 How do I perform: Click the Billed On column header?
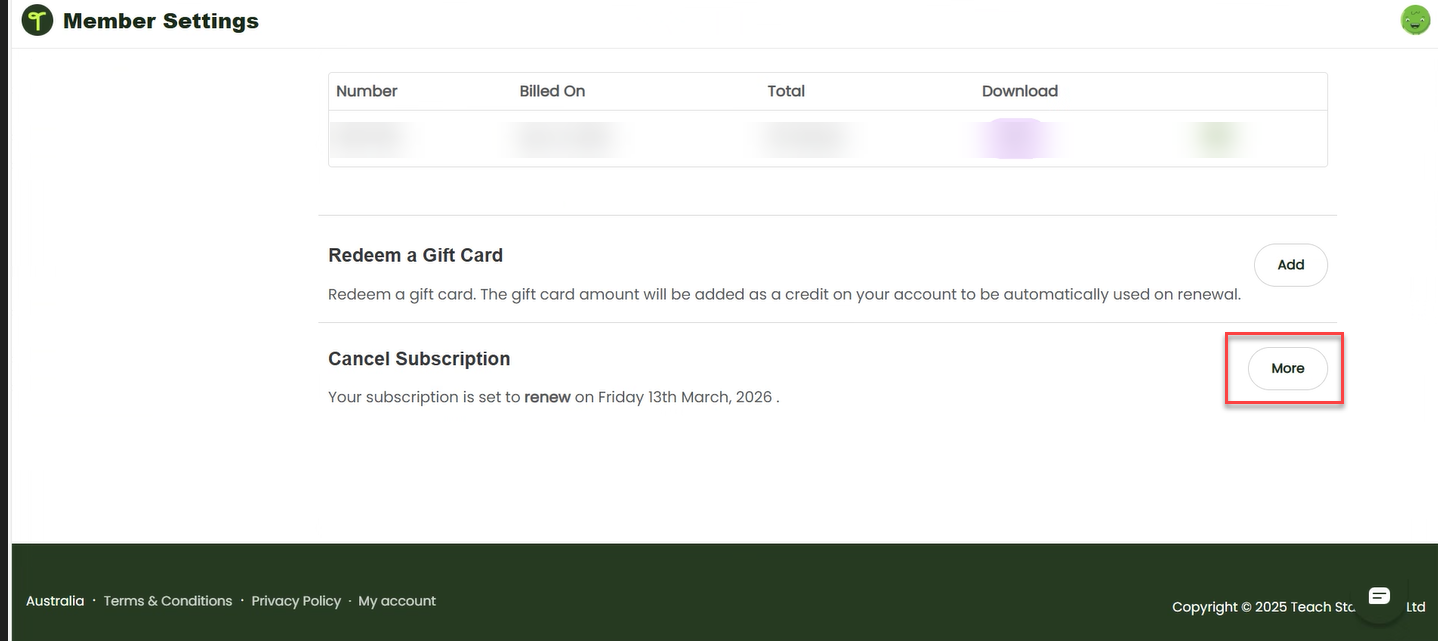[x=552, y=91]
